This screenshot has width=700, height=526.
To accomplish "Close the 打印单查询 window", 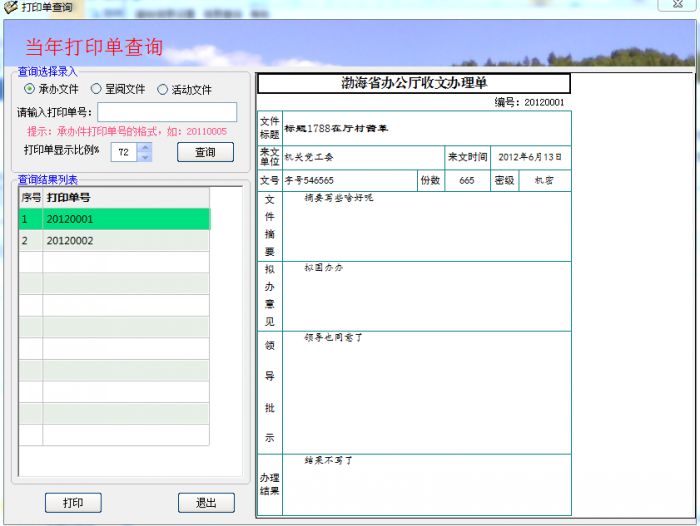I will coord(678,4).
